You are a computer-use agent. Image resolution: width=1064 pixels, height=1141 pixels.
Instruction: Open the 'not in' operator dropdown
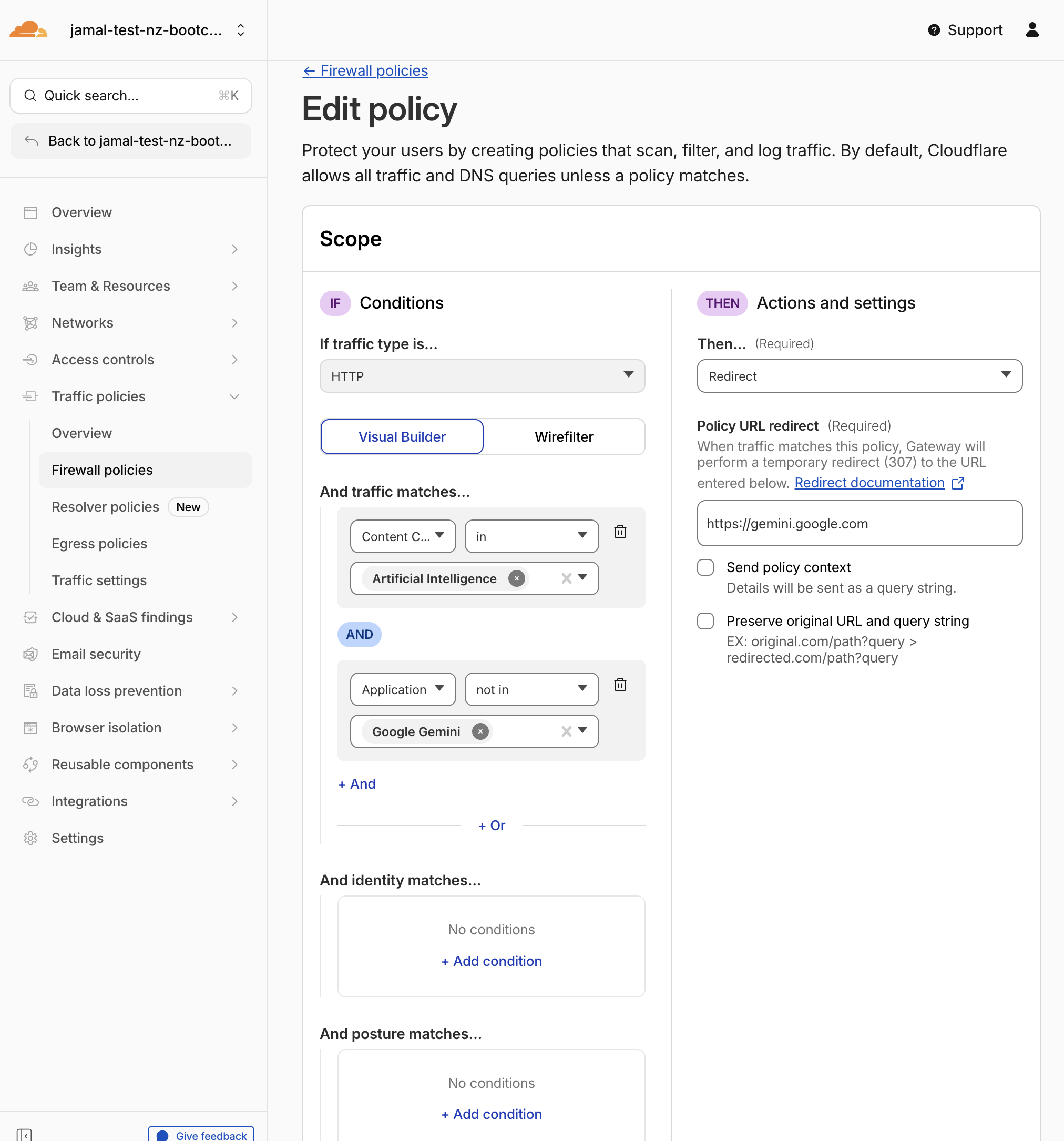[531, 689]
